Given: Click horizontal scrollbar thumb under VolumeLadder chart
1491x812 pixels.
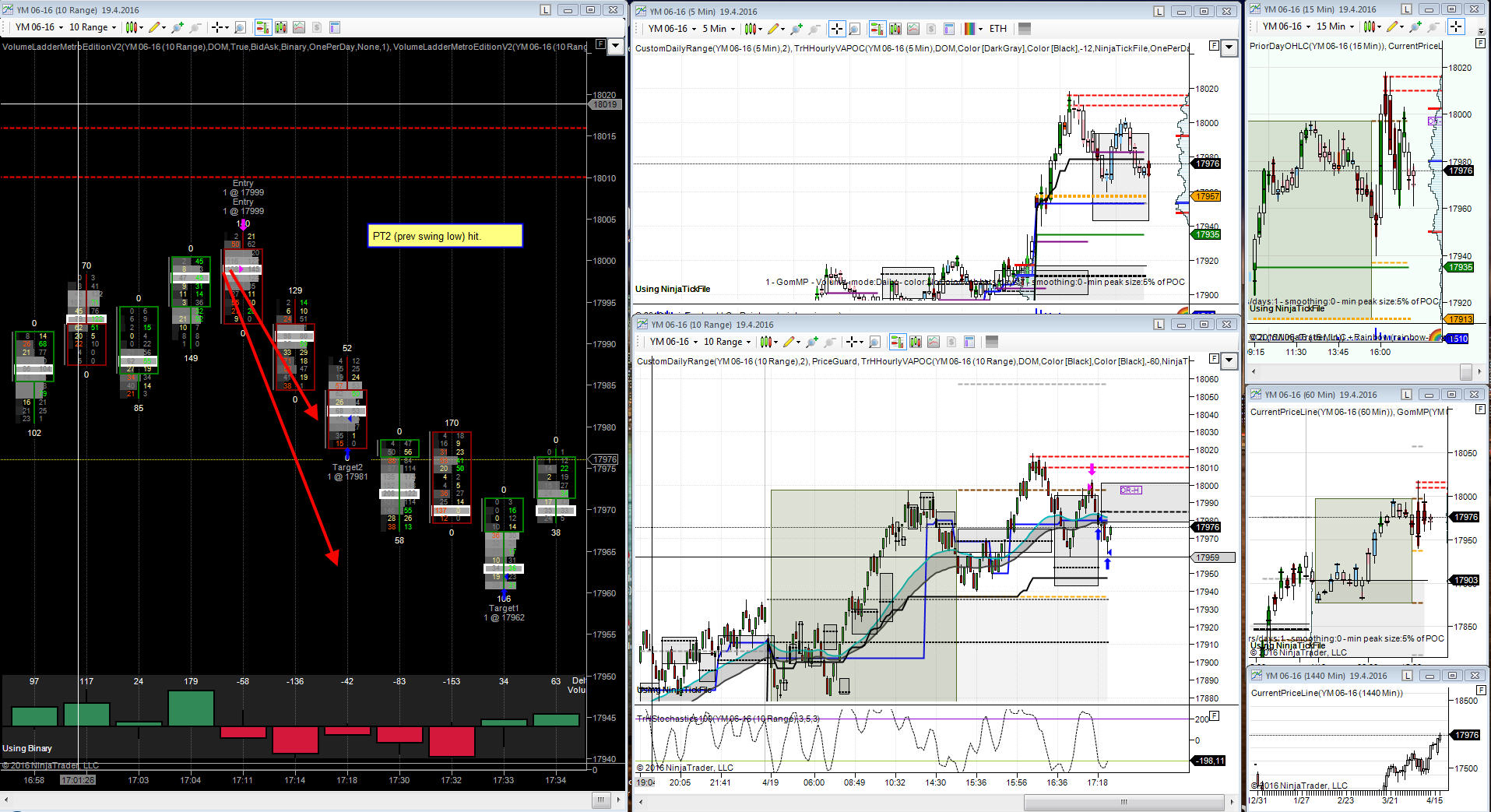Looking at the screenshot, I should pyautogui.click(x=601, y=800).
